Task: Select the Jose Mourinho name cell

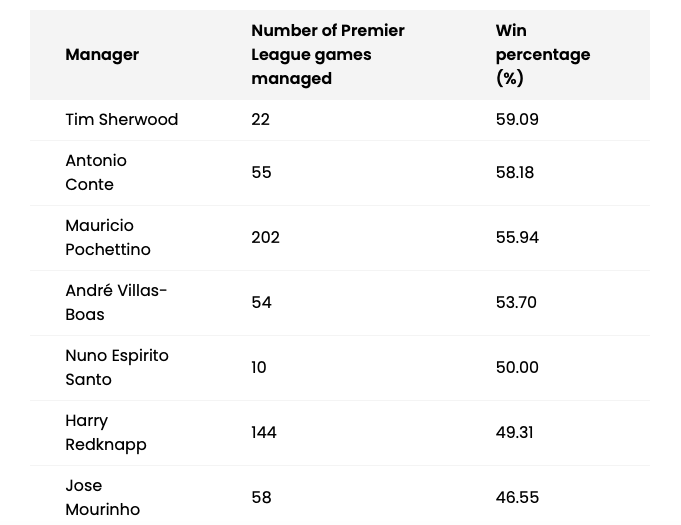Action: coord(102,497)
